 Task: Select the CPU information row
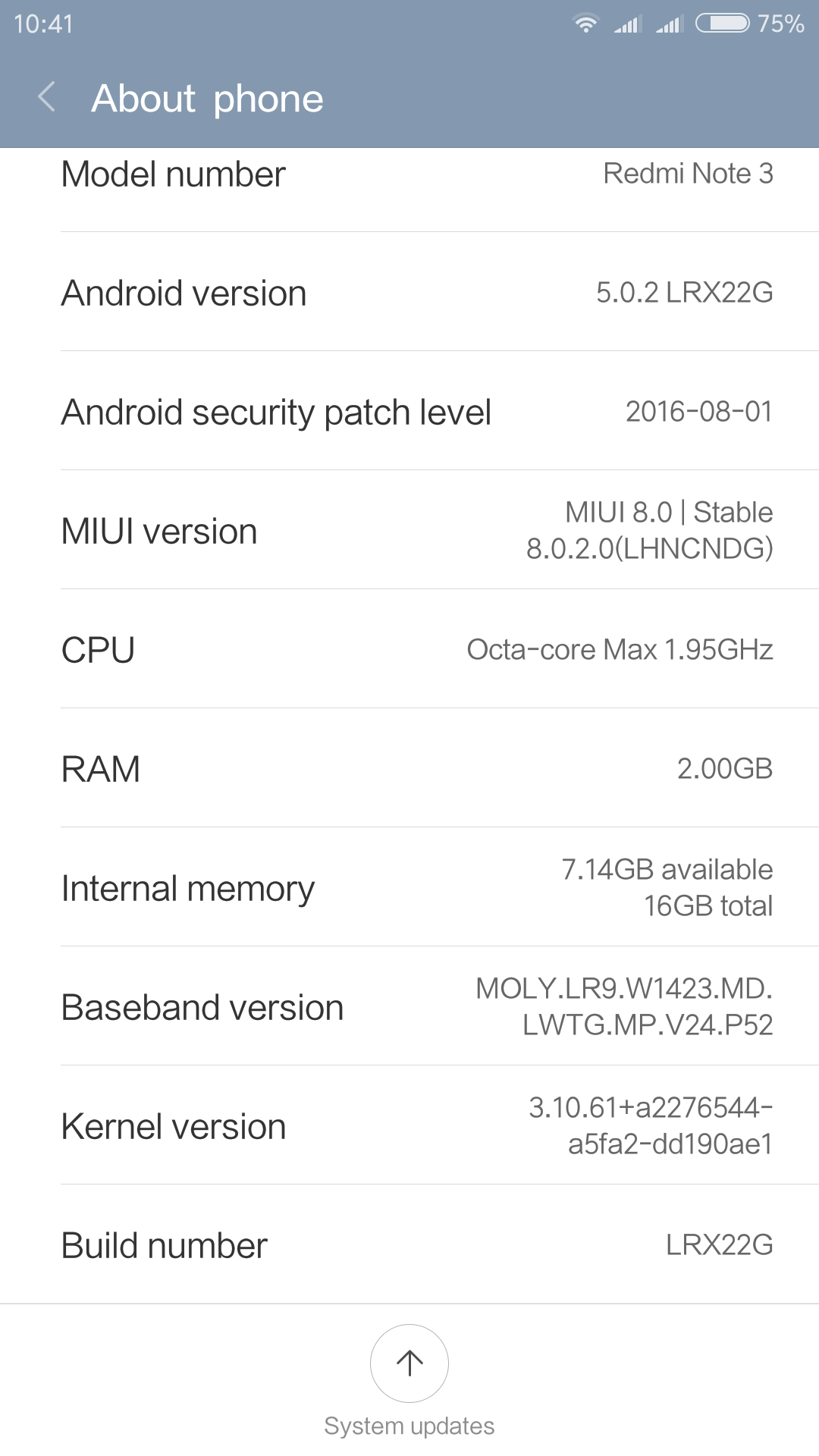(409, 649)
